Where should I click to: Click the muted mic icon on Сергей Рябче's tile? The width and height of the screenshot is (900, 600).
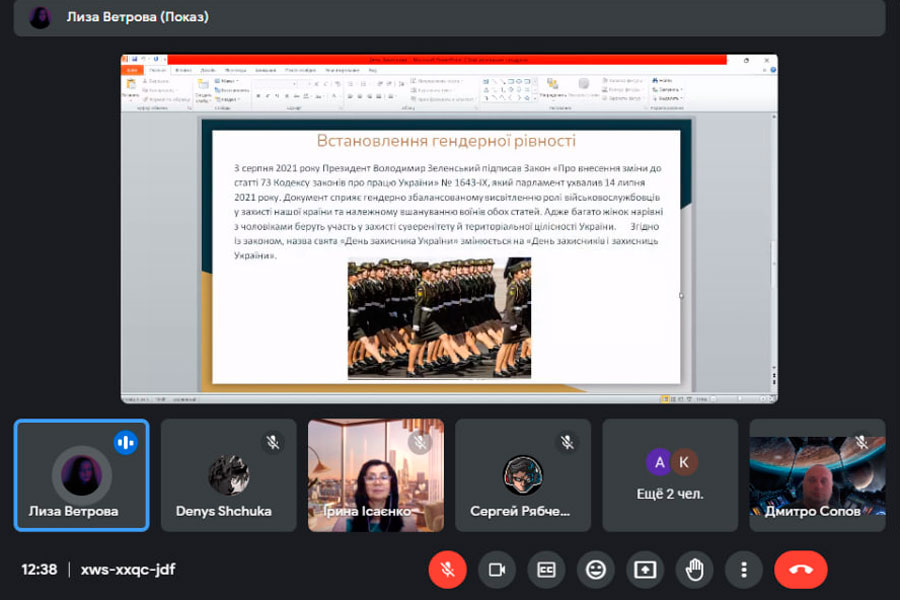coord(566,442)
